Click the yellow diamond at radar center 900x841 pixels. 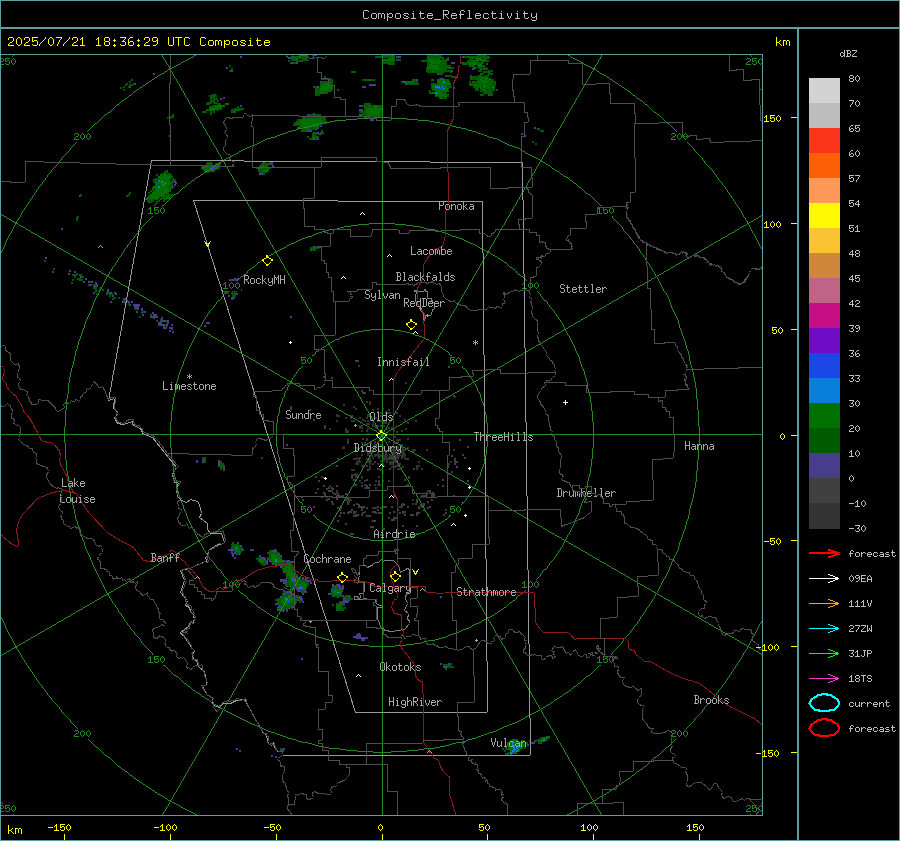(x=381, y=436)
